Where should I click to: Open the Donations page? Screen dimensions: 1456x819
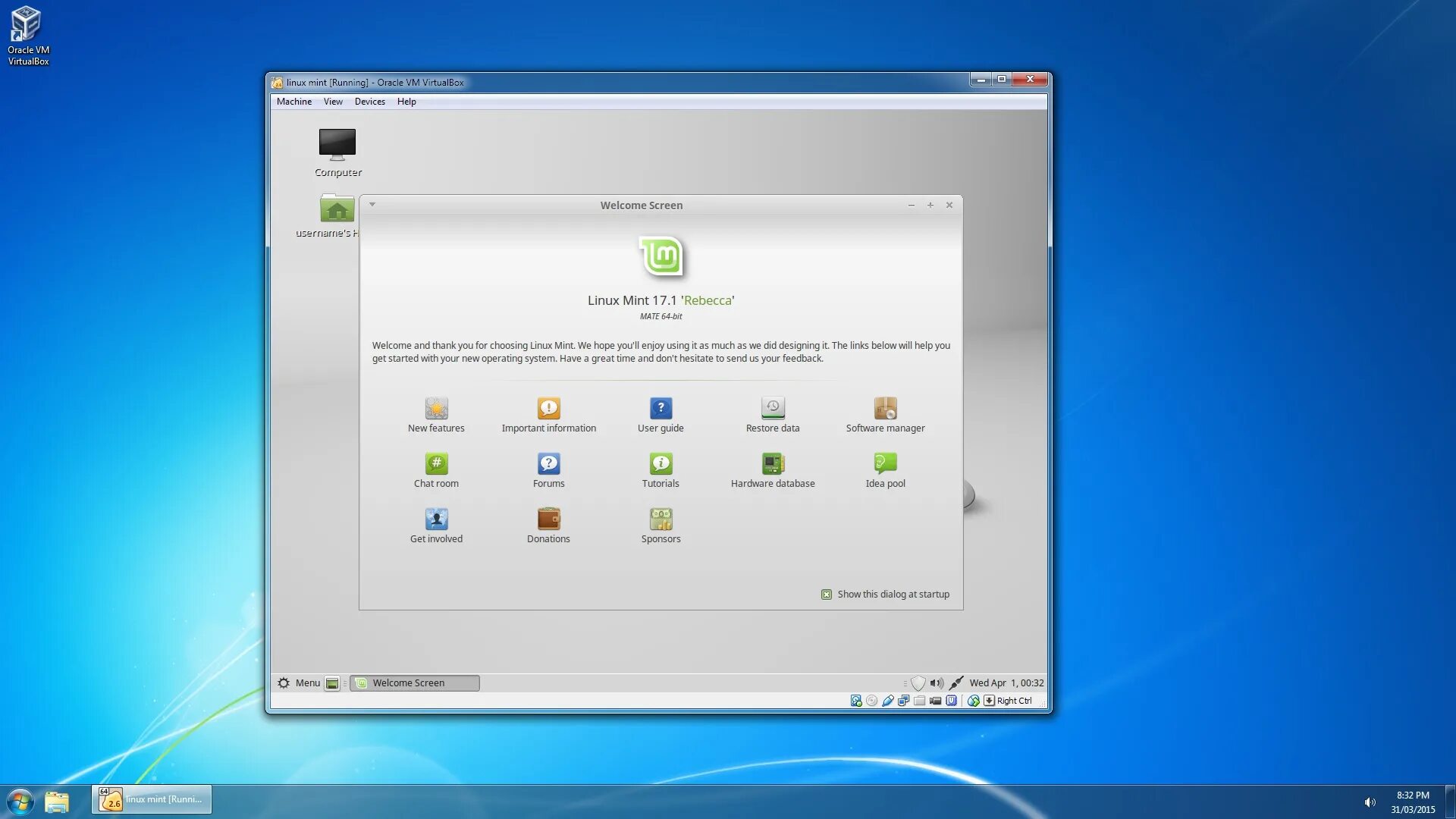(548, 526)
